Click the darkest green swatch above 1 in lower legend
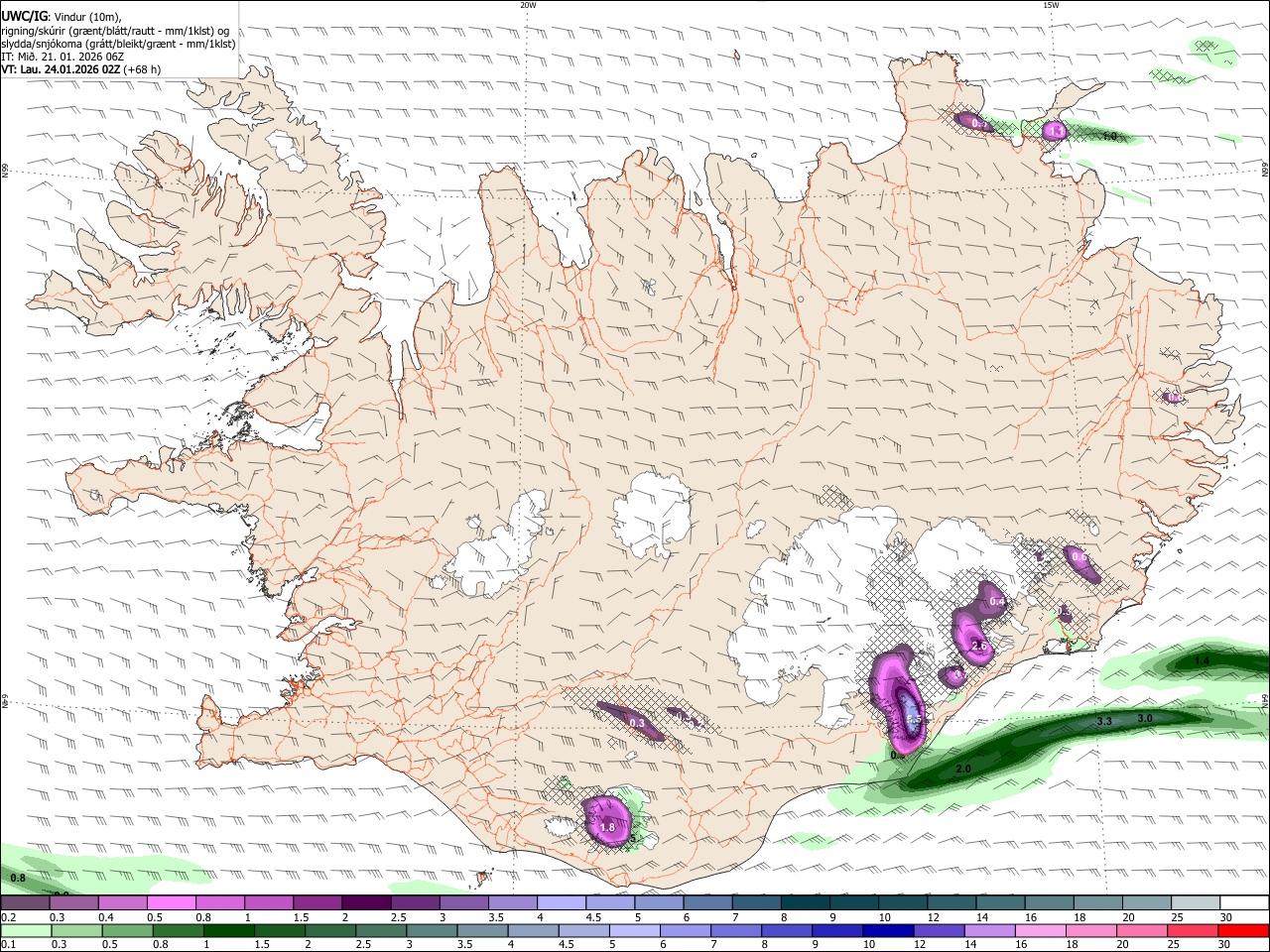 tap(228, 931)
